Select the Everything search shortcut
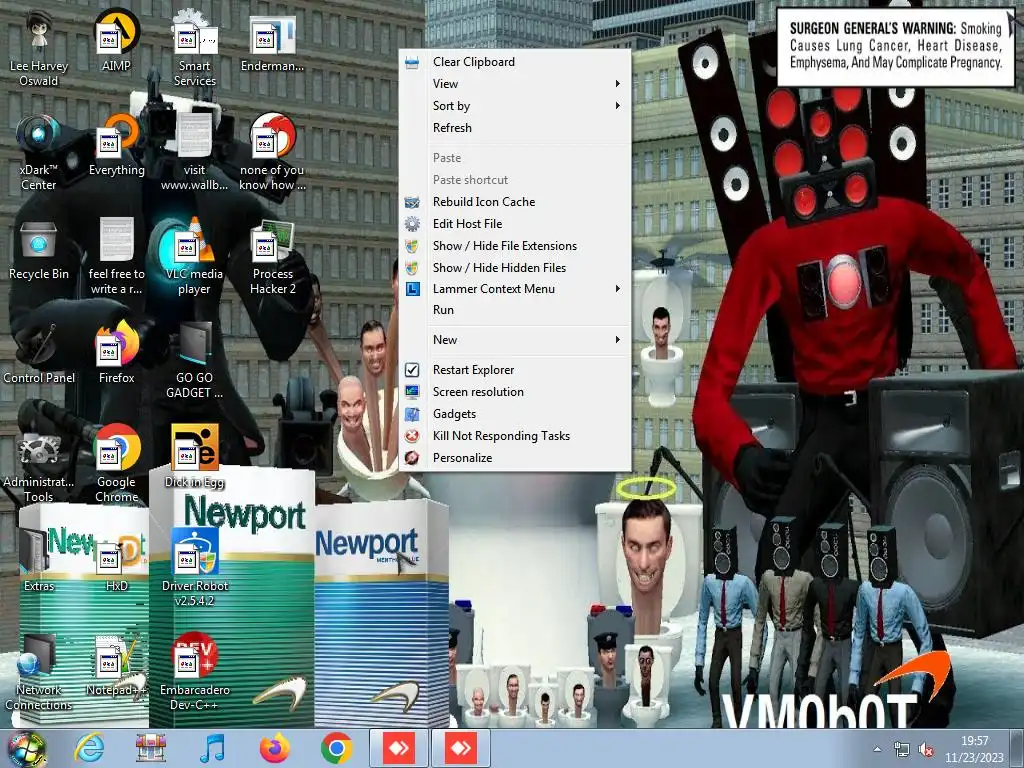The image size is (1024, 768). (x=116, y=146)
